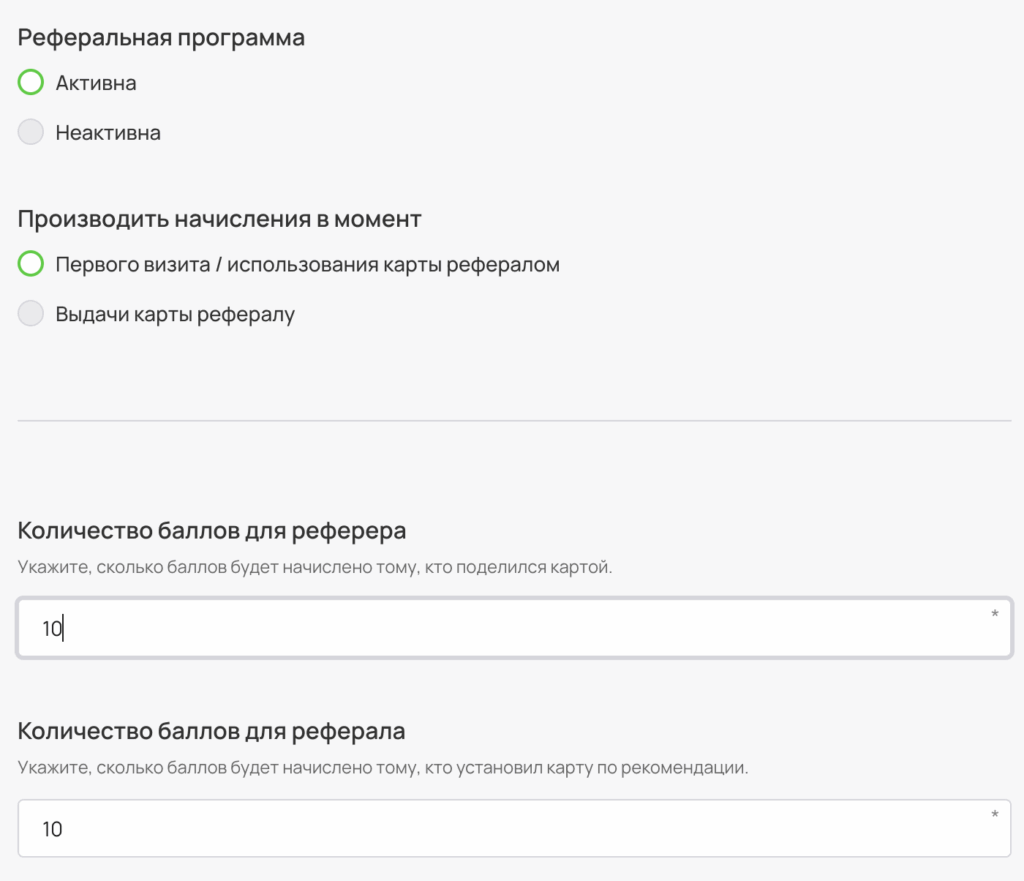1024x881 pixels.
Task: Click the "Количество баллов для реферала" heading
Action: point(211,731)
